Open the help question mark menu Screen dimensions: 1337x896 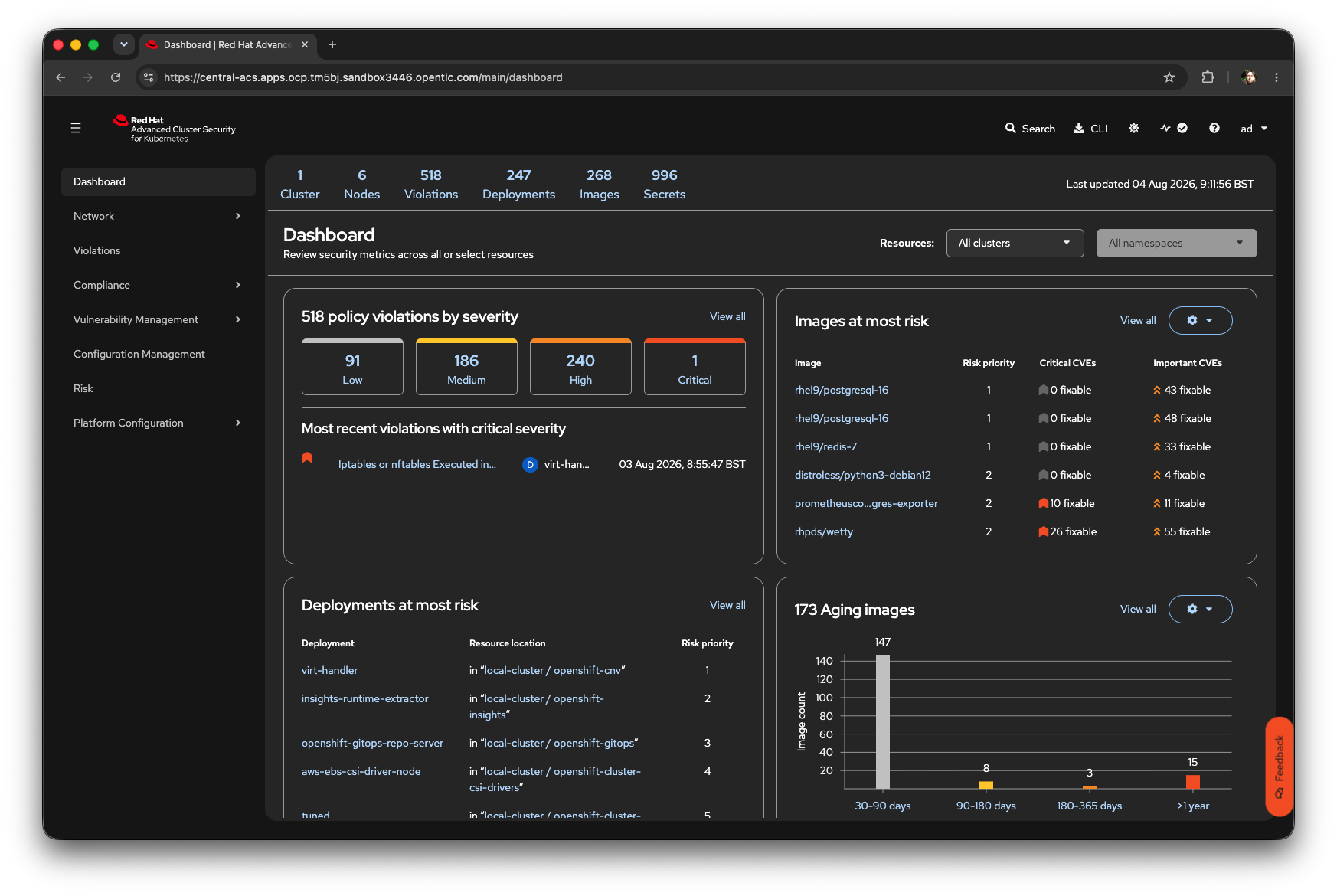point(1214,128)
